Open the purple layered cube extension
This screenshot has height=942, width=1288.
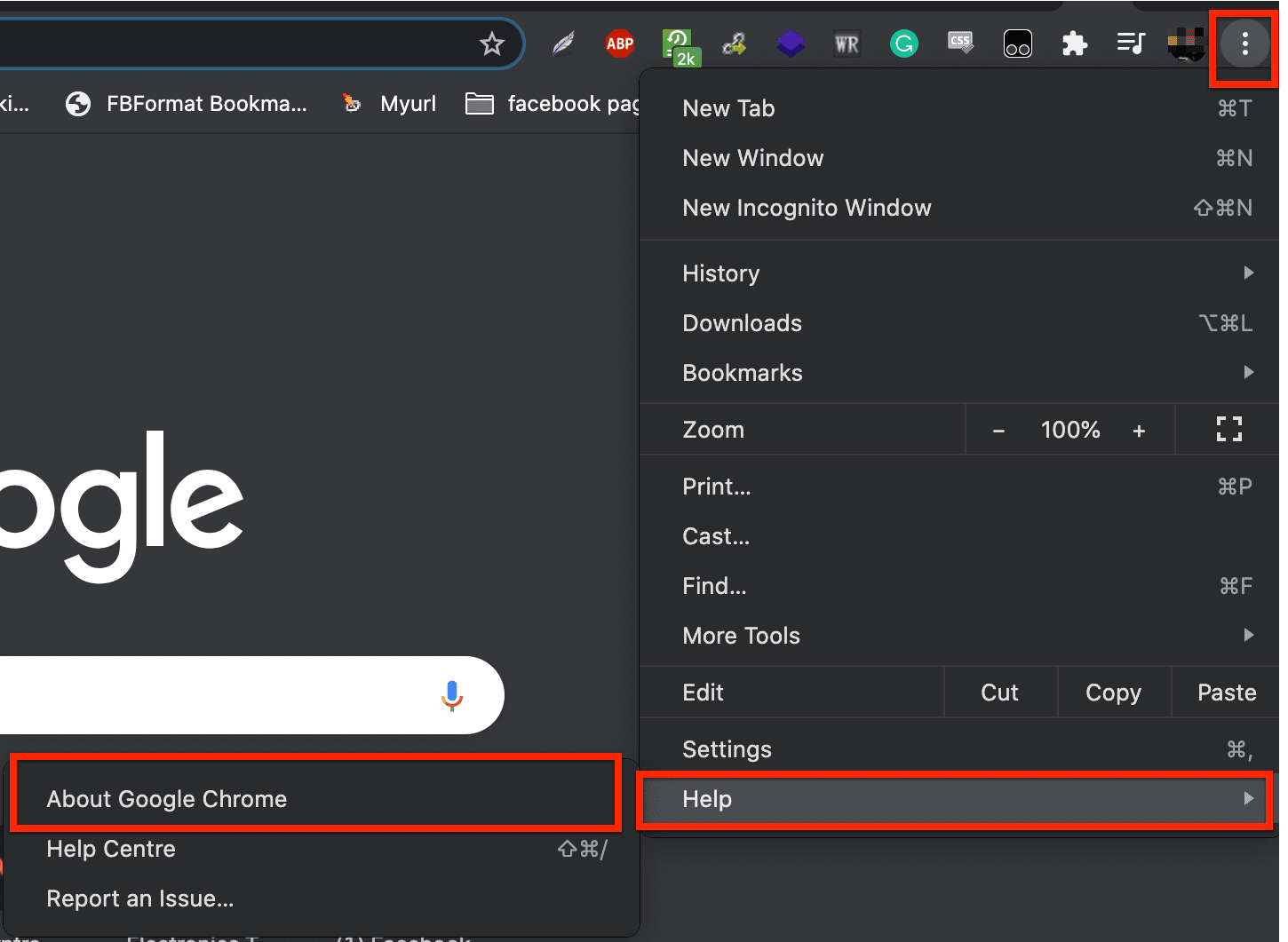click(790, 44)
